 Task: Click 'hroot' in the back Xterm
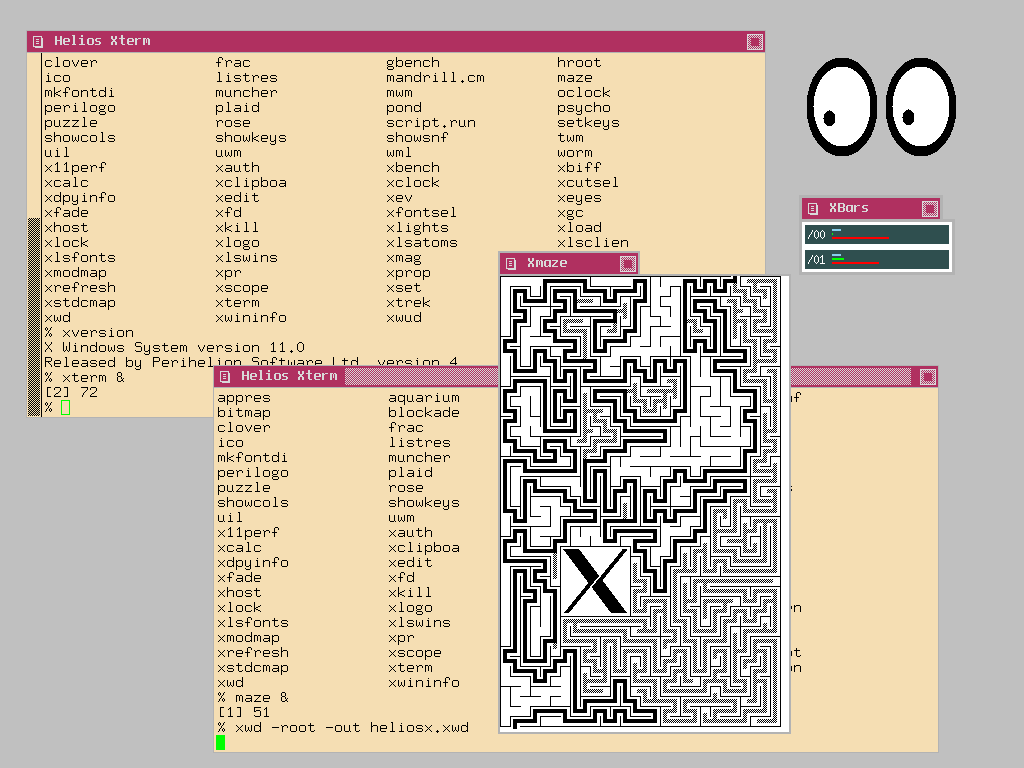tap(579, 63)
